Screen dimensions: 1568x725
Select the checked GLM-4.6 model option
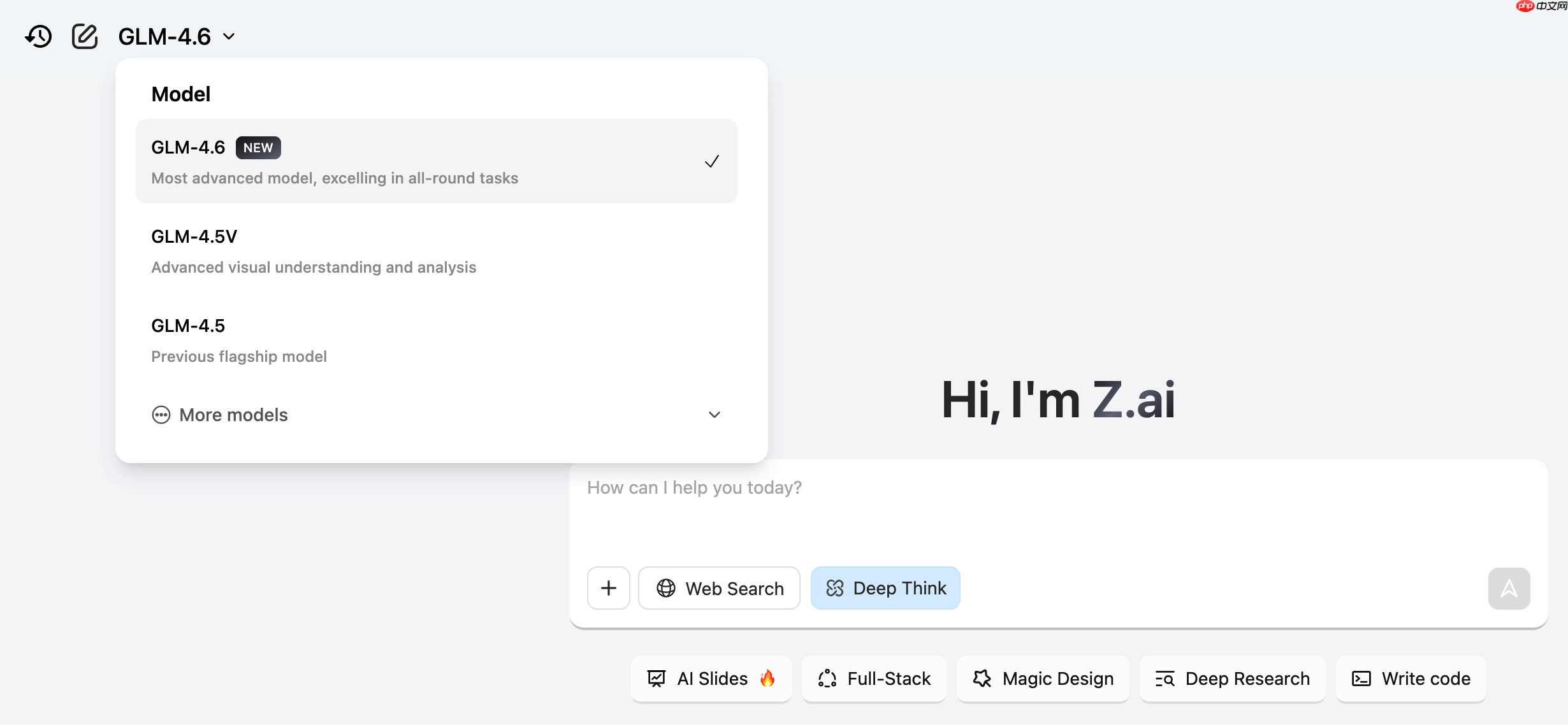[436, 161]
